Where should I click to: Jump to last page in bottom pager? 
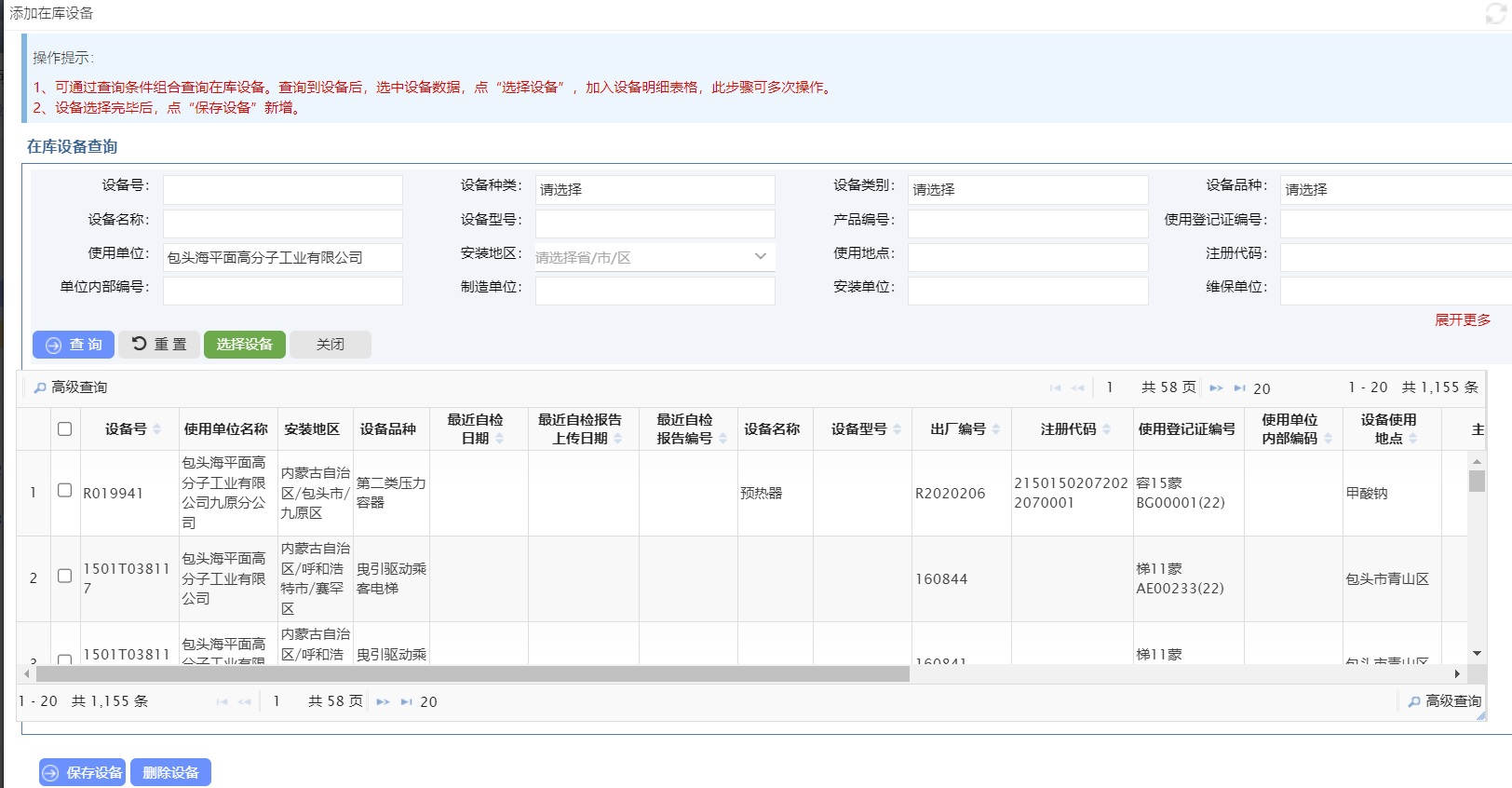point(407,701)
